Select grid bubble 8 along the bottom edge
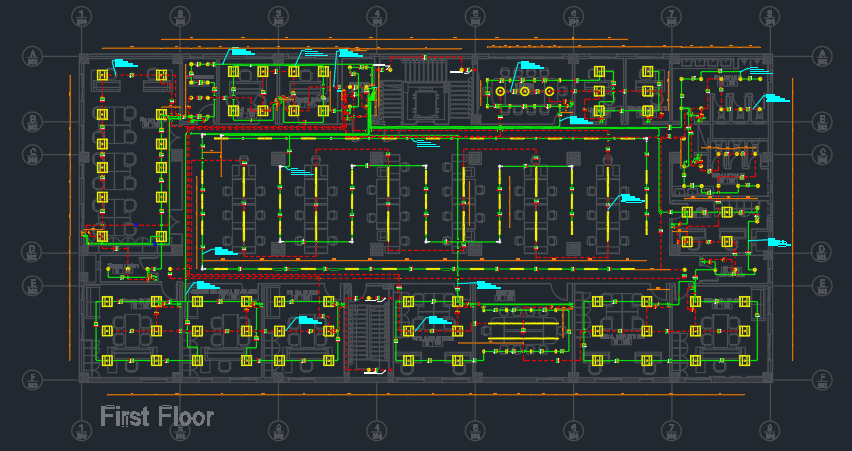852x451 pixels. pyautogui.click(x=769, y=430)
